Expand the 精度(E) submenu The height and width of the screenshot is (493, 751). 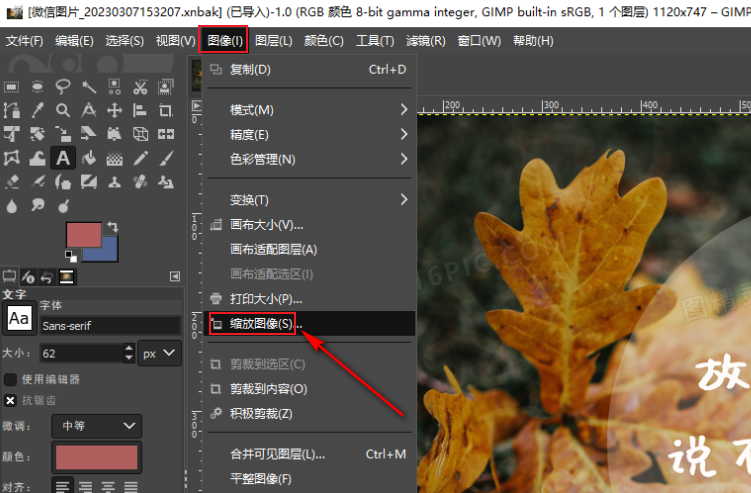tap(310, 135)
